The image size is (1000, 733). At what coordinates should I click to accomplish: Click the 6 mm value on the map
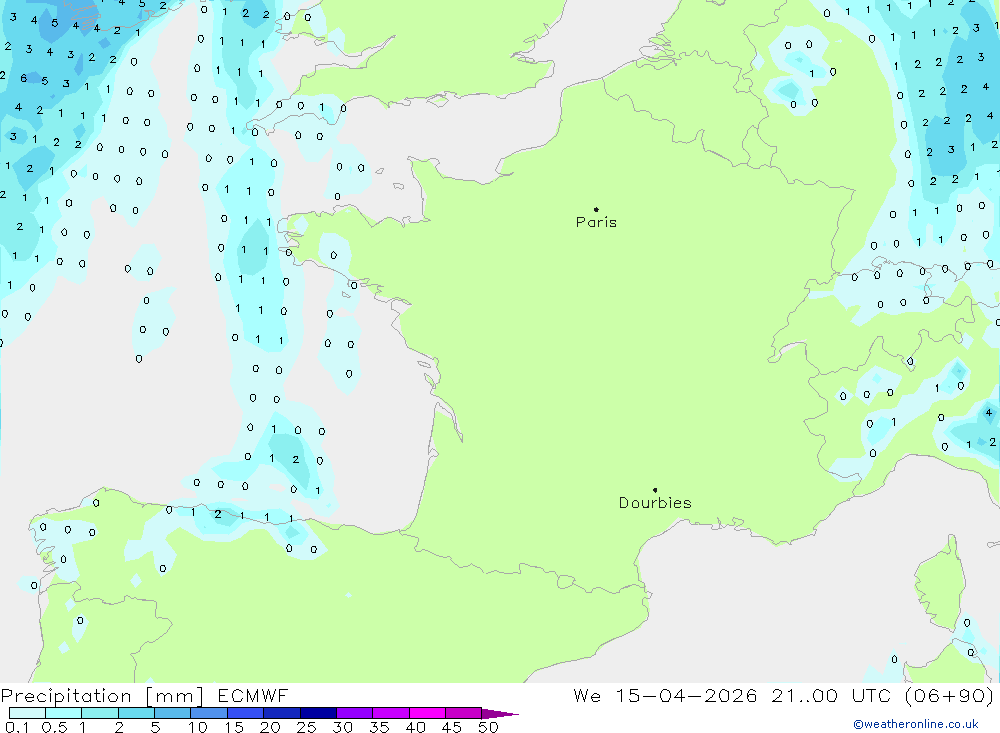(24, 78)
